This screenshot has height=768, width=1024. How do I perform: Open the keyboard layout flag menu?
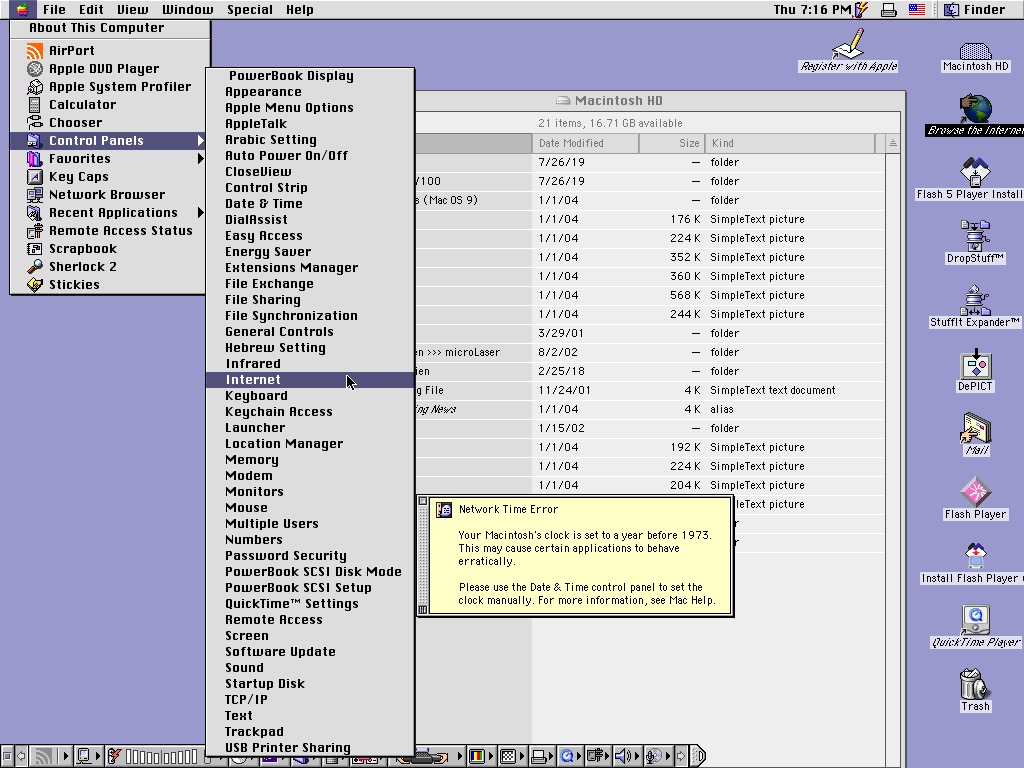[x=917, y=10]
